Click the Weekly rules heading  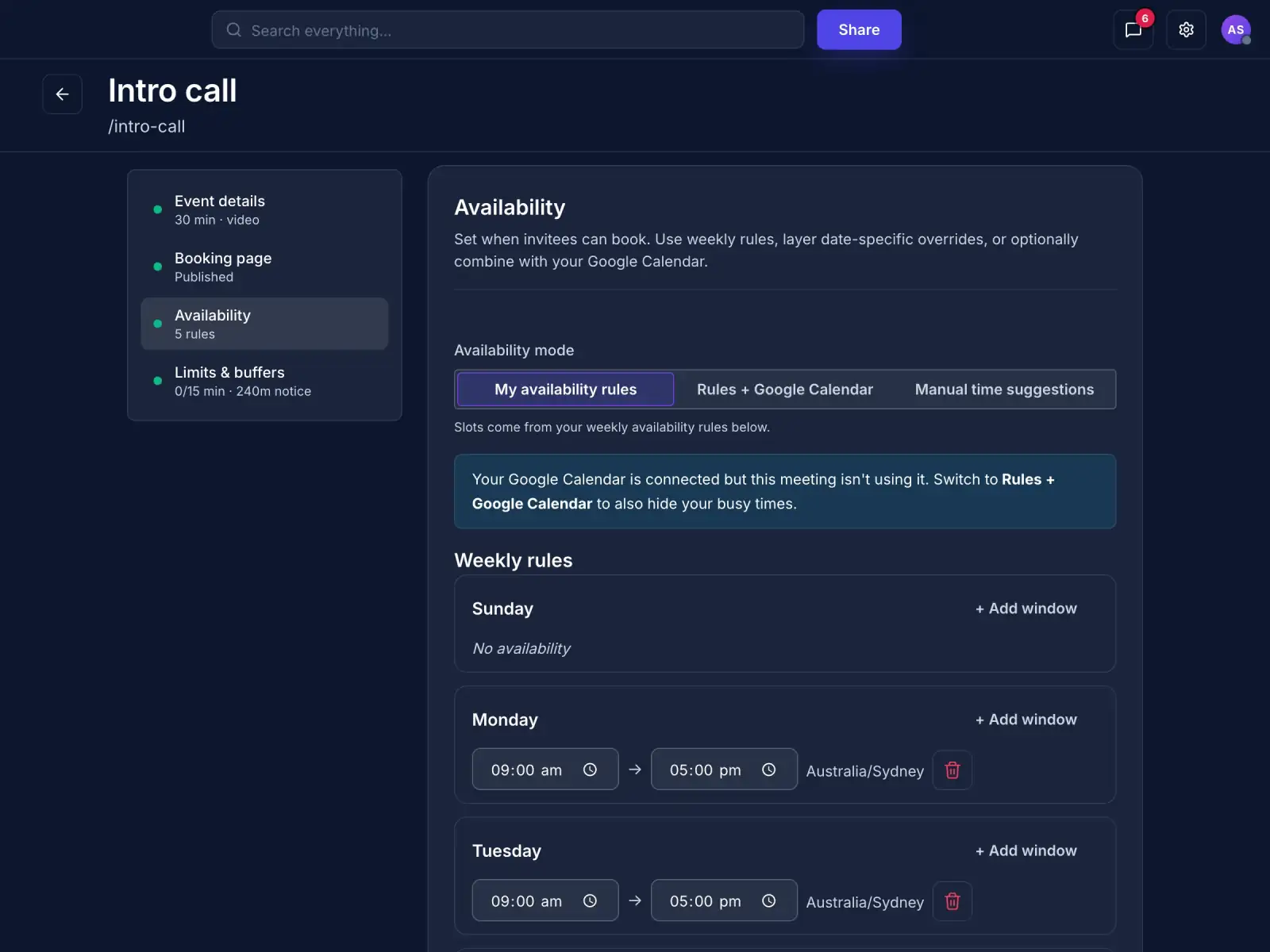[514, 560]
